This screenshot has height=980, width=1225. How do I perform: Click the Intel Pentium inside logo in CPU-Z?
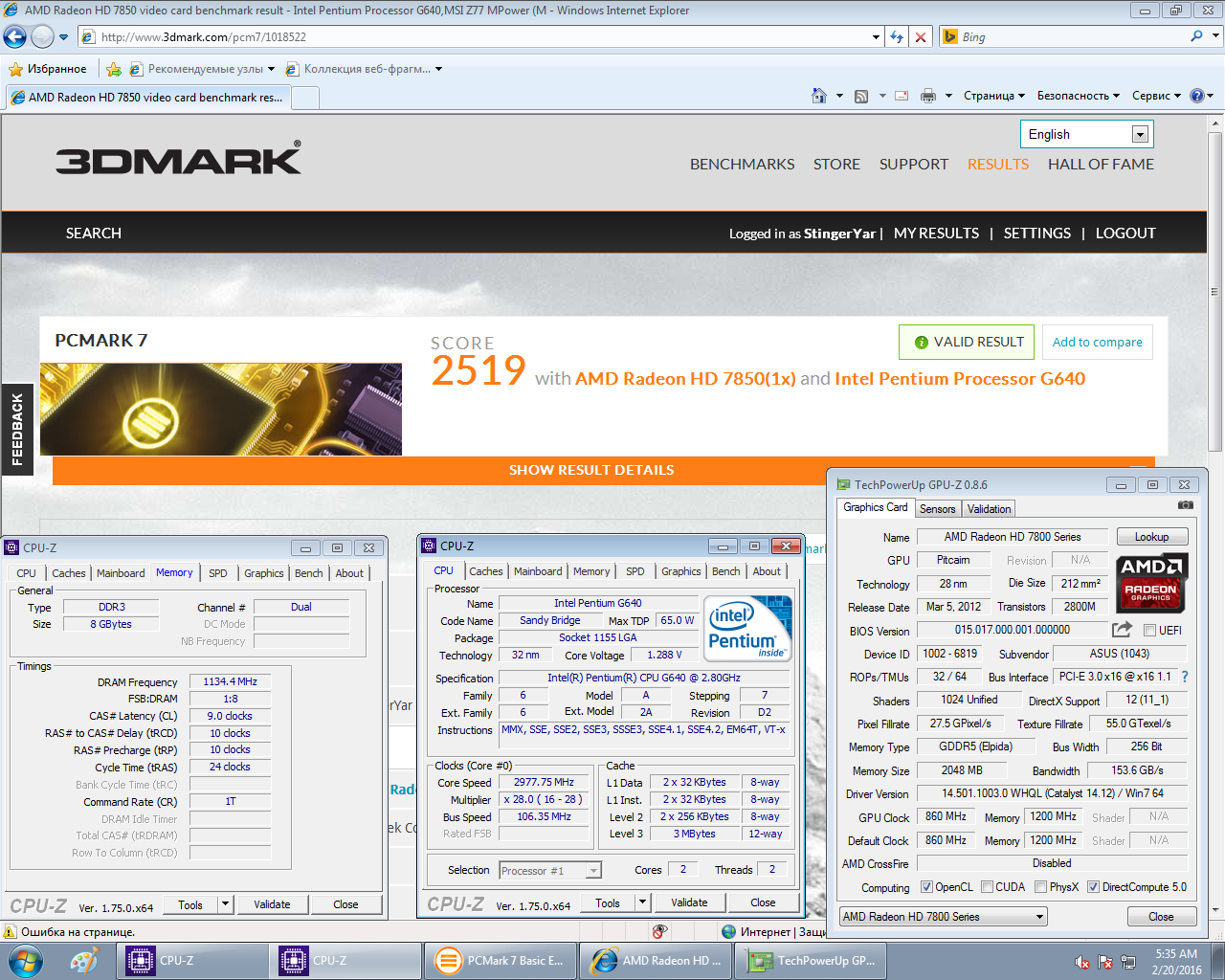[748, 628]
